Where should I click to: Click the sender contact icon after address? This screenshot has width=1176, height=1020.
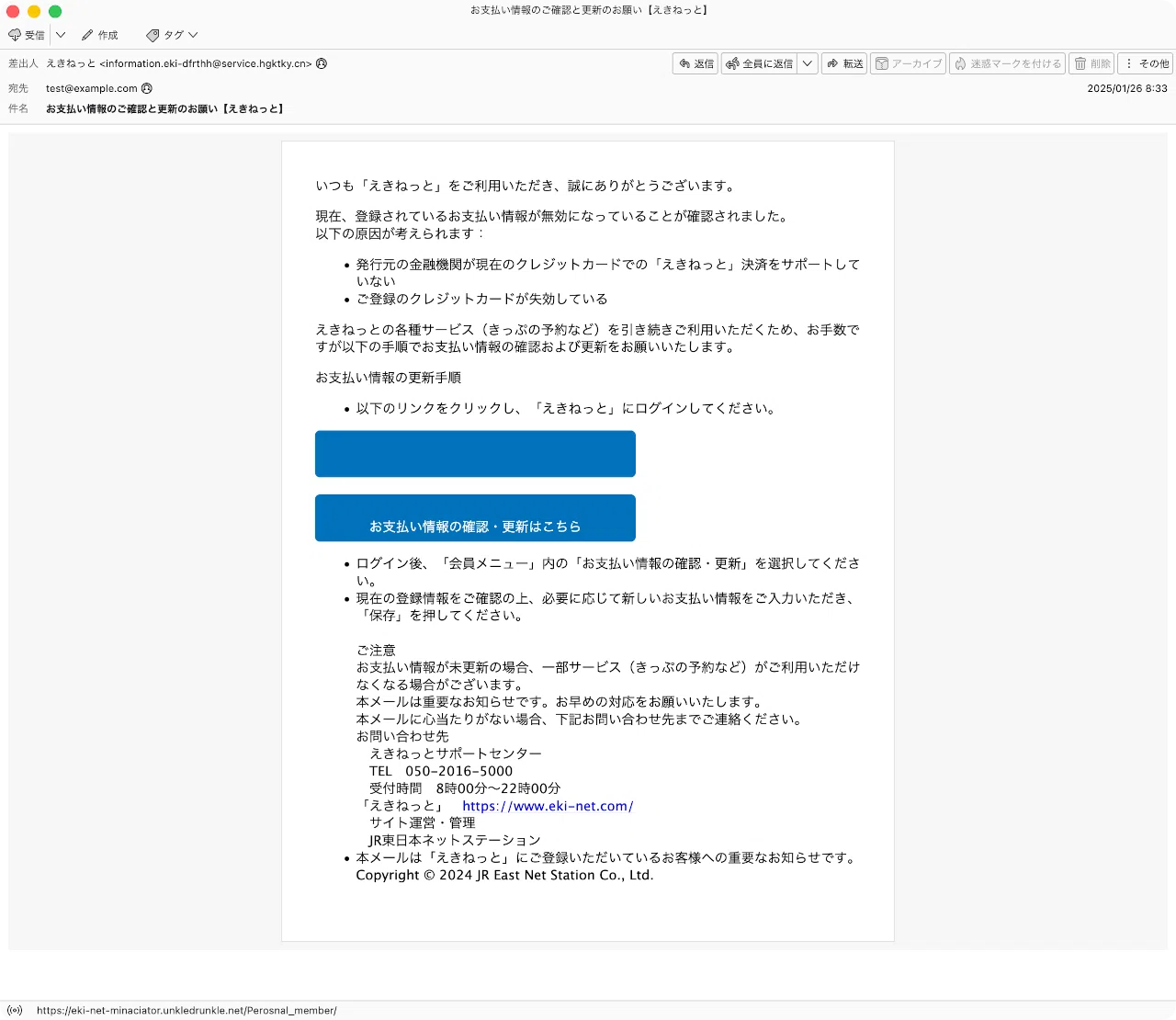point(322,63)
